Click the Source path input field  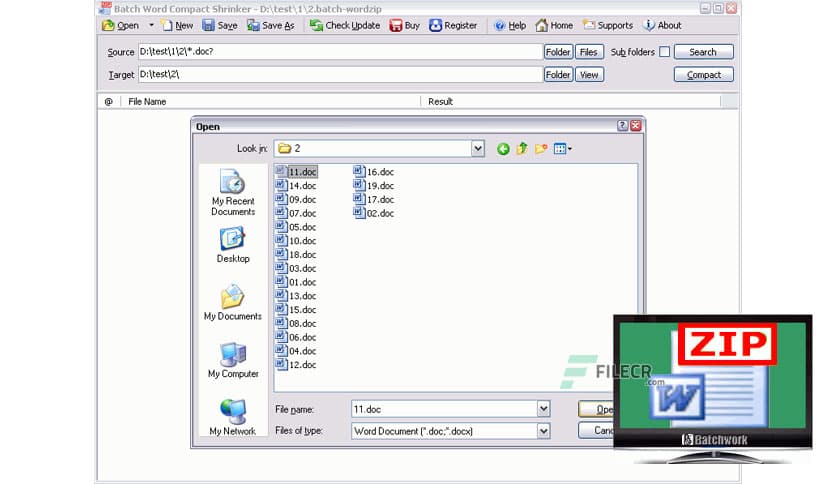pyautogui.click(x=339, y=52)
